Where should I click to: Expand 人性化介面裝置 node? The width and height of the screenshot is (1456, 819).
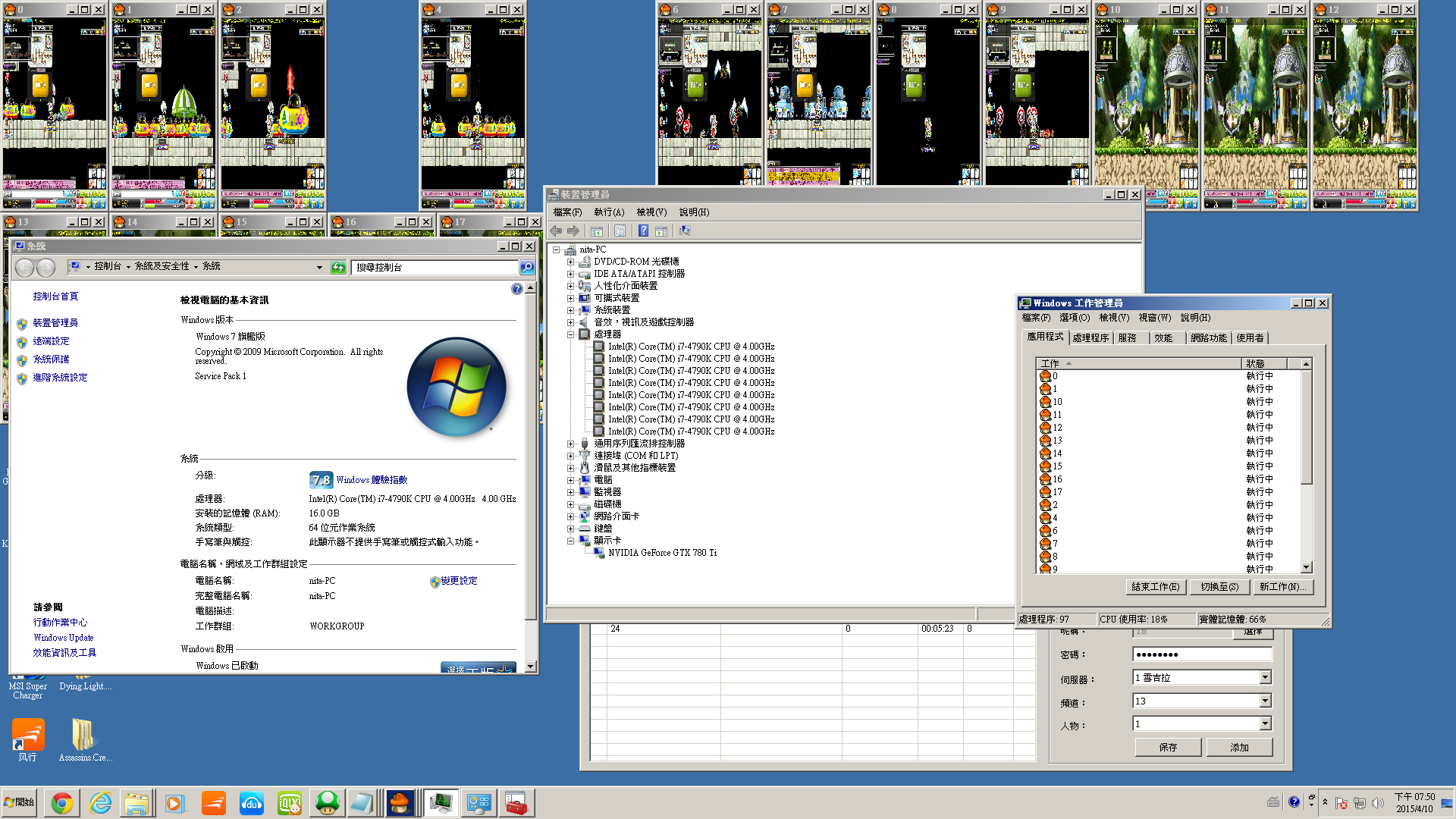(571, 286)
